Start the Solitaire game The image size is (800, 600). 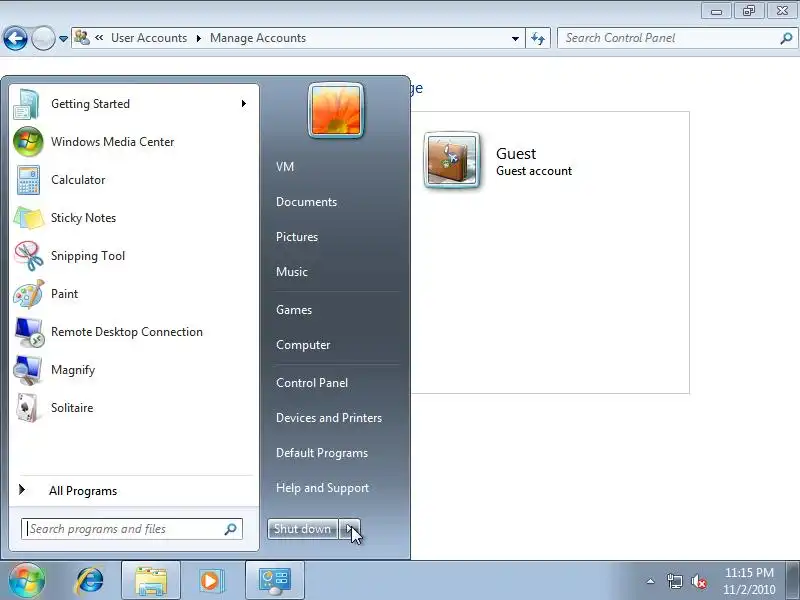[133, 408]
